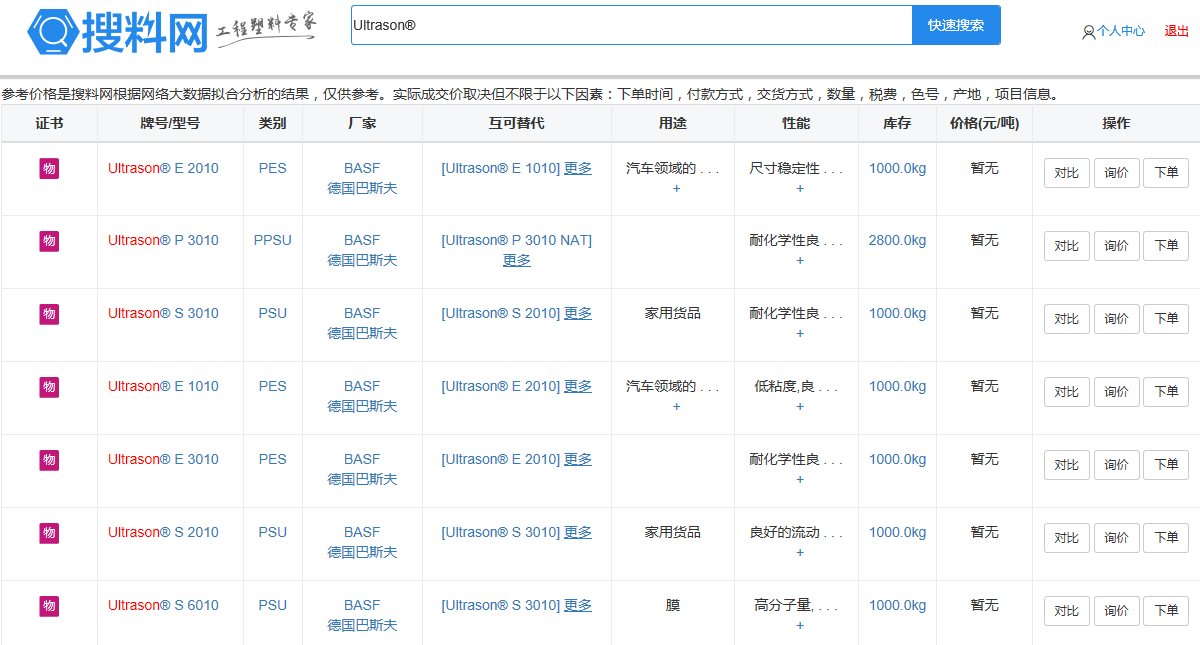Open certificate icon for Ultrason® S 6010
The image size is (1200, 645).
tap(49, 606)
